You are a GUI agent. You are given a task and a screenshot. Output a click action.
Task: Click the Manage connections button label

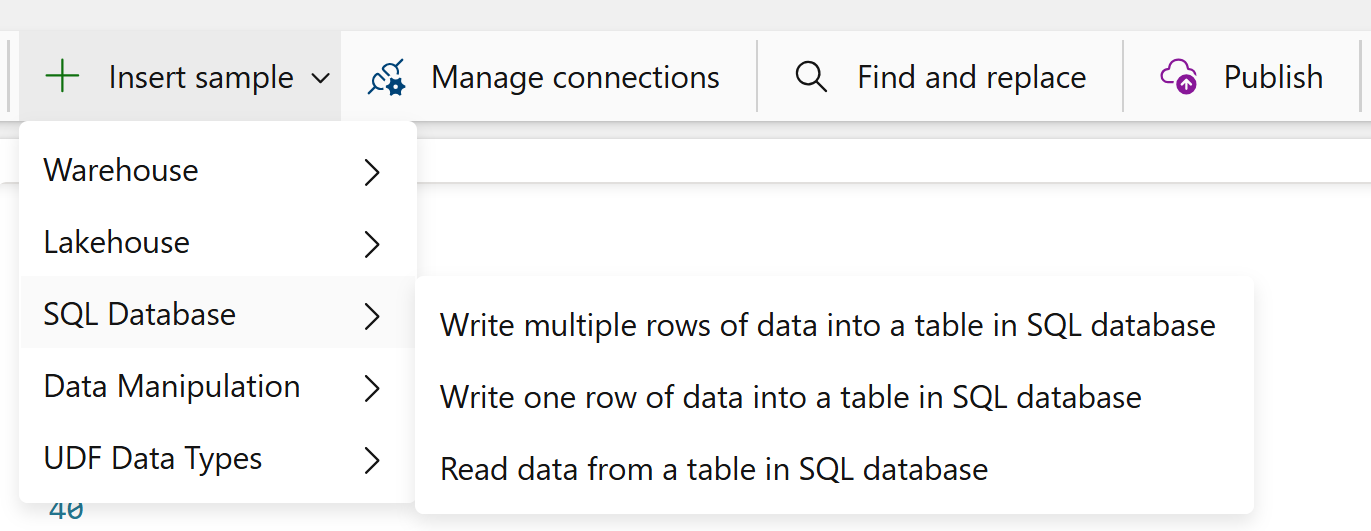coord(575,77)
